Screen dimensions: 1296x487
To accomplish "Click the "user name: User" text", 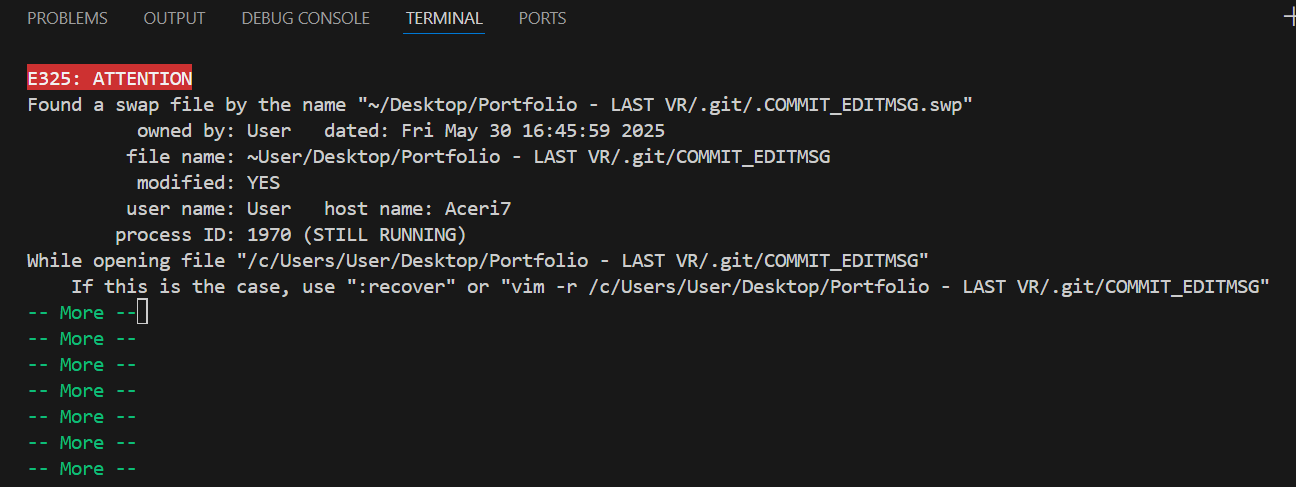I will [208, 209].
